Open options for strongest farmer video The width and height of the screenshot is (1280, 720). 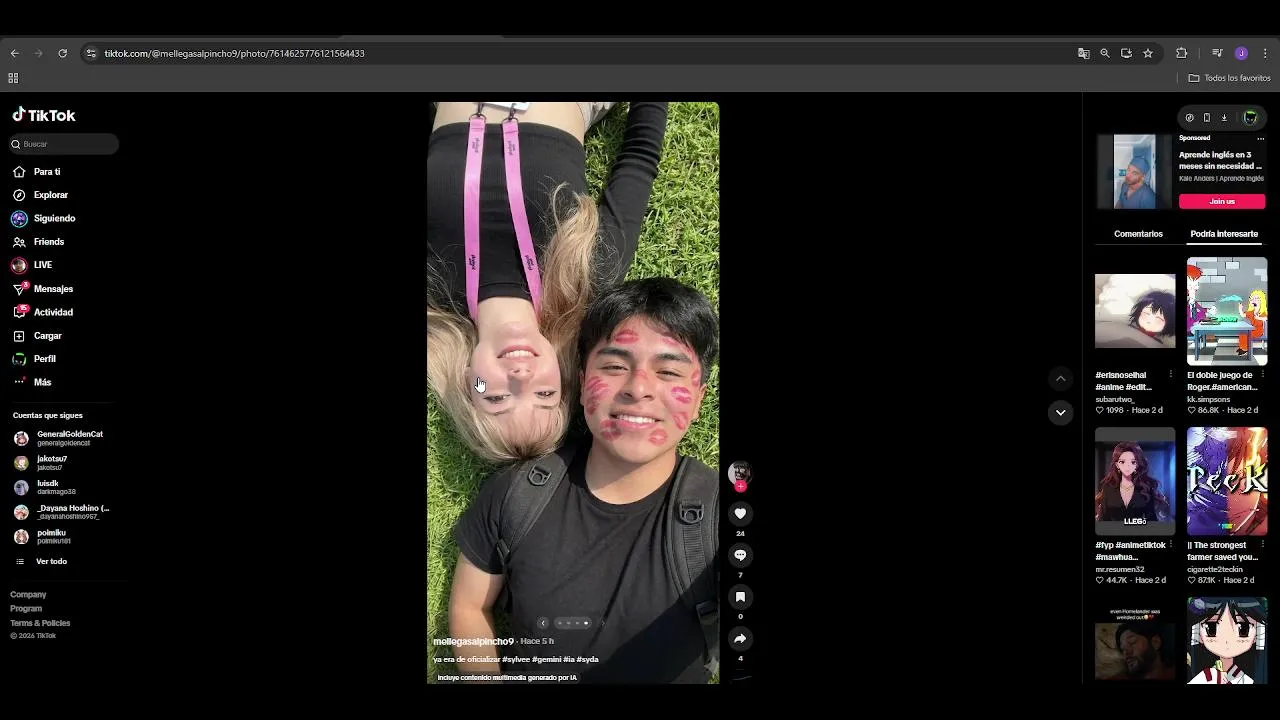pyautogui.click(x=1262, y=545)
